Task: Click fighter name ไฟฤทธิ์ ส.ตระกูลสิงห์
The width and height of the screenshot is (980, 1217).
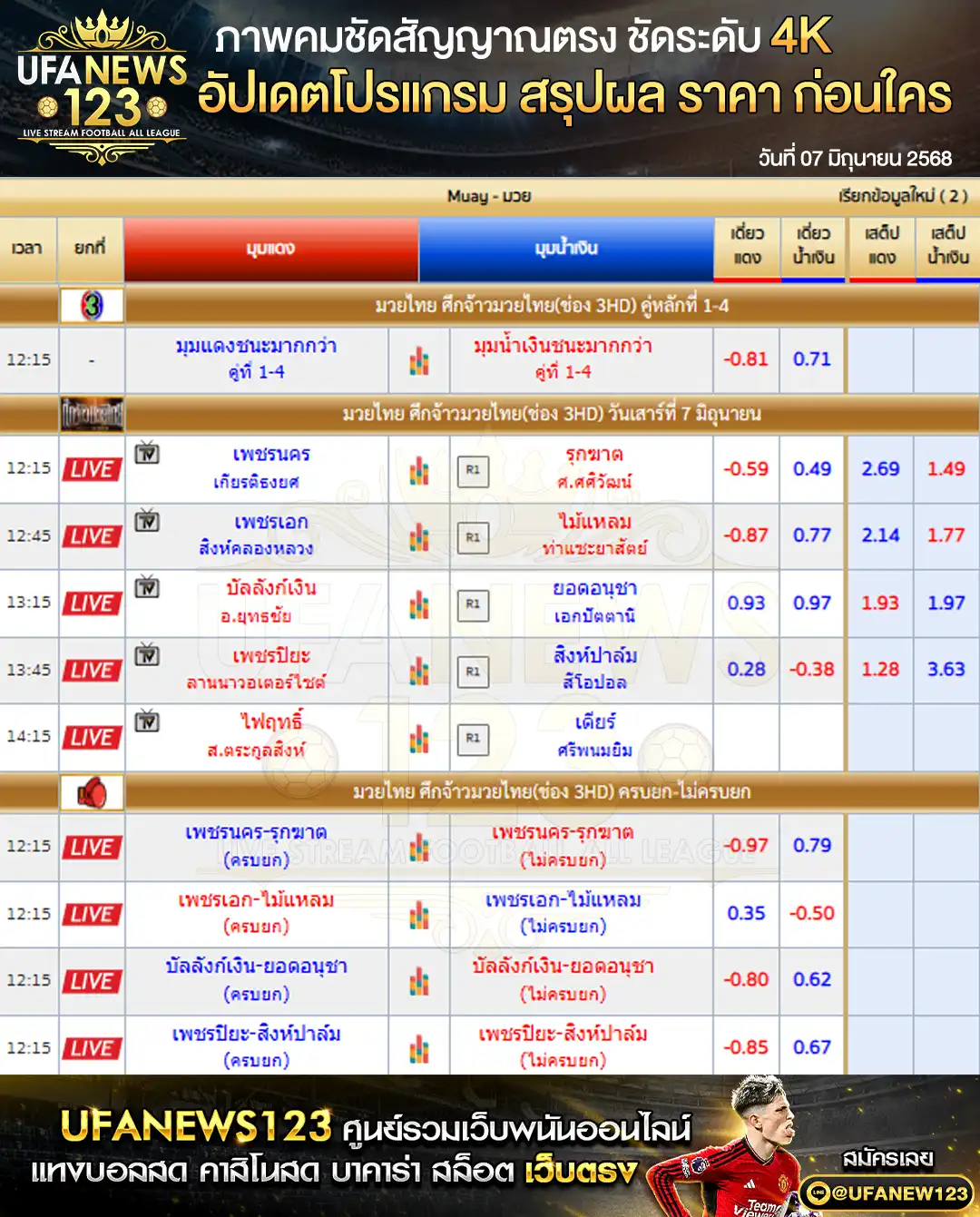Action: [x=257, y=736]
